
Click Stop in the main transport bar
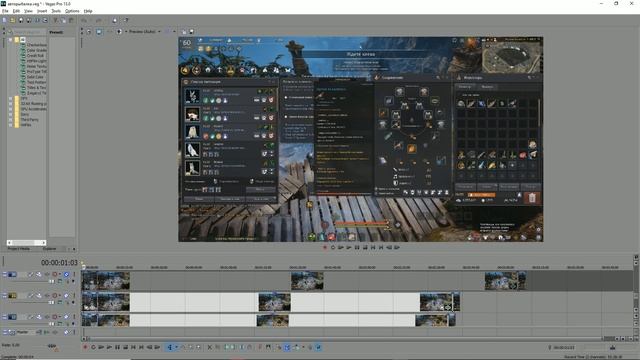[126, 347]
